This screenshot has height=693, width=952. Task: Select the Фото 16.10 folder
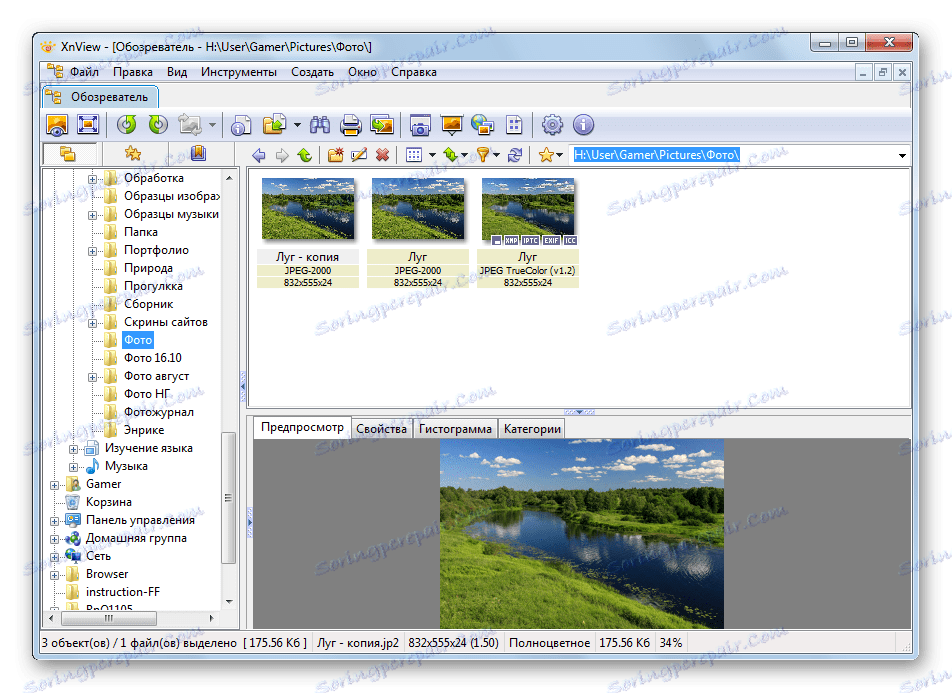click(153, 358)
